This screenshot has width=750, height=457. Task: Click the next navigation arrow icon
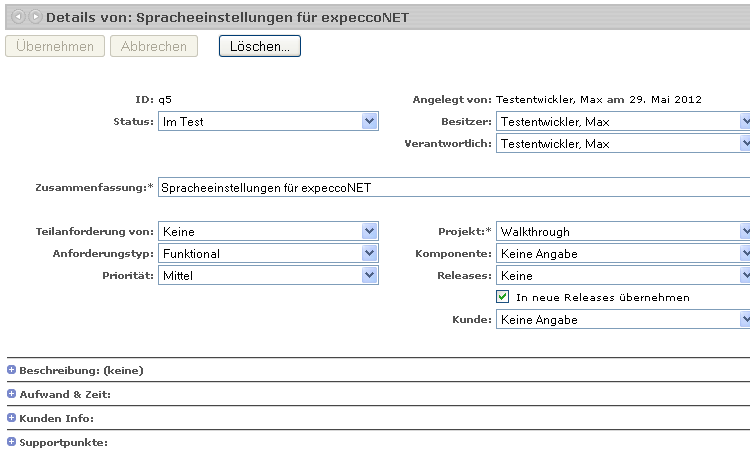point(35,18)
